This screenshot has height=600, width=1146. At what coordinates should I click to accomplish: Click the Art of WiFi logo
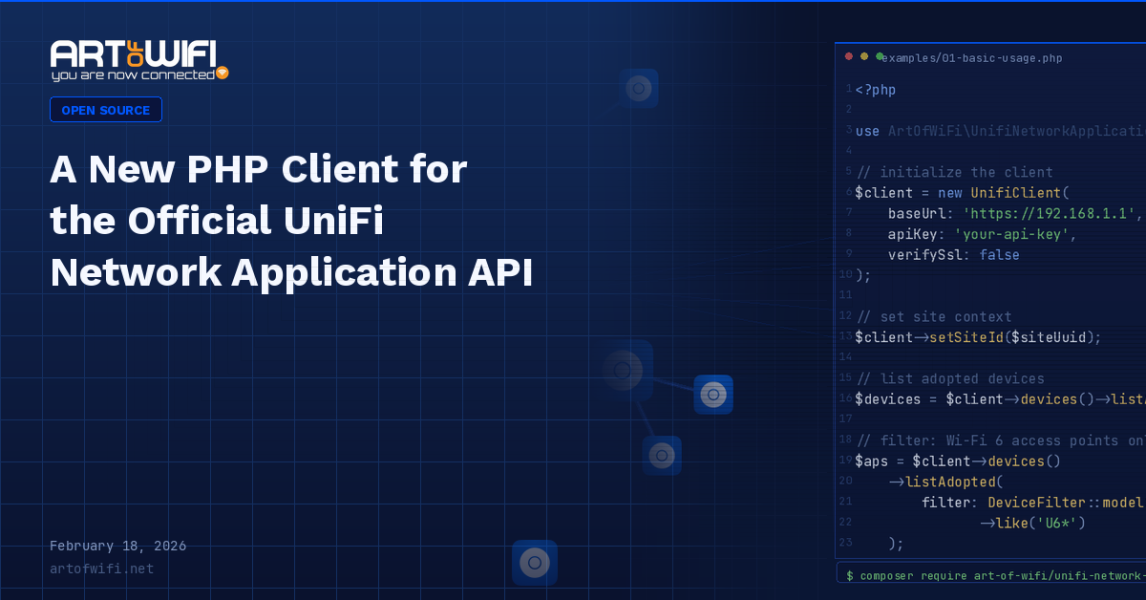(139, 61)
